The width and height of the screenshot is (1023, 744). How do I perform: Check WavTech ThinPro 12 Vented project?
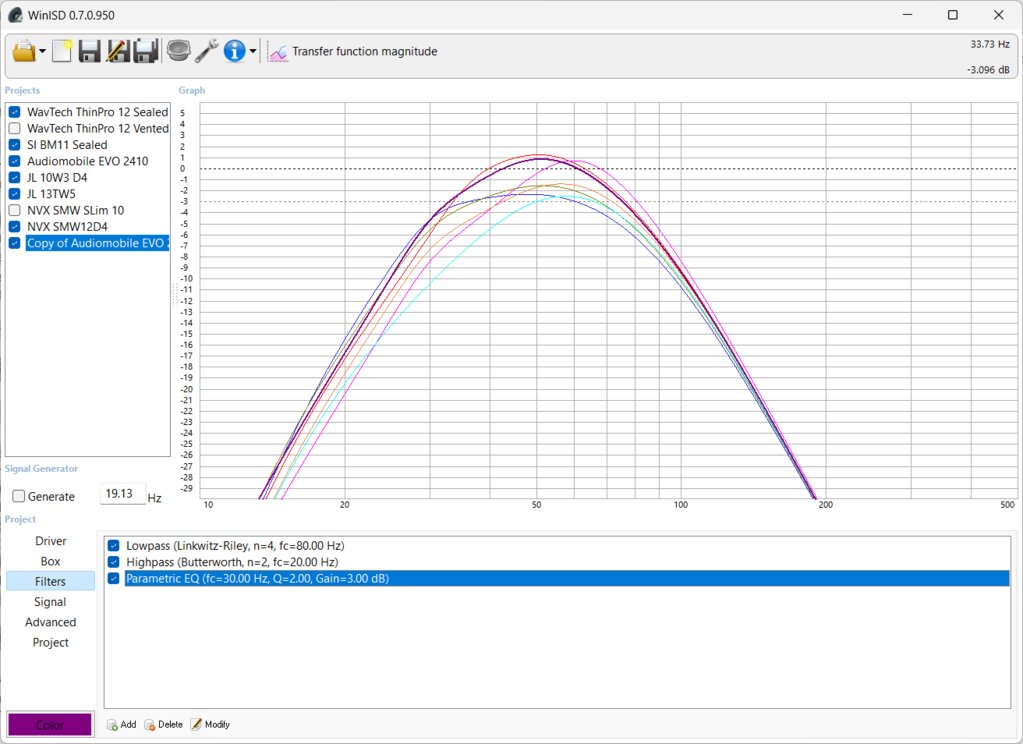point(14,129)
